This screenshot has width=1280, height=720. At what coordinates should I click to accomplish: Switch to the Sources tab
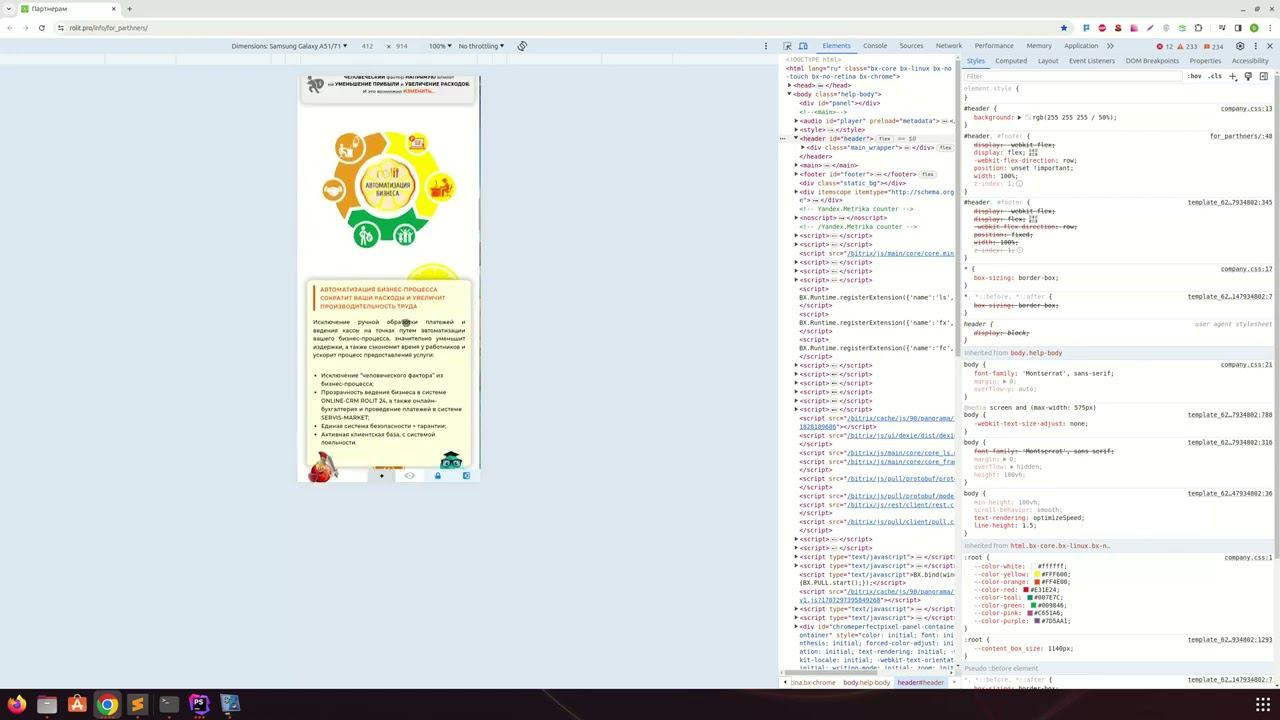[911, 46]
